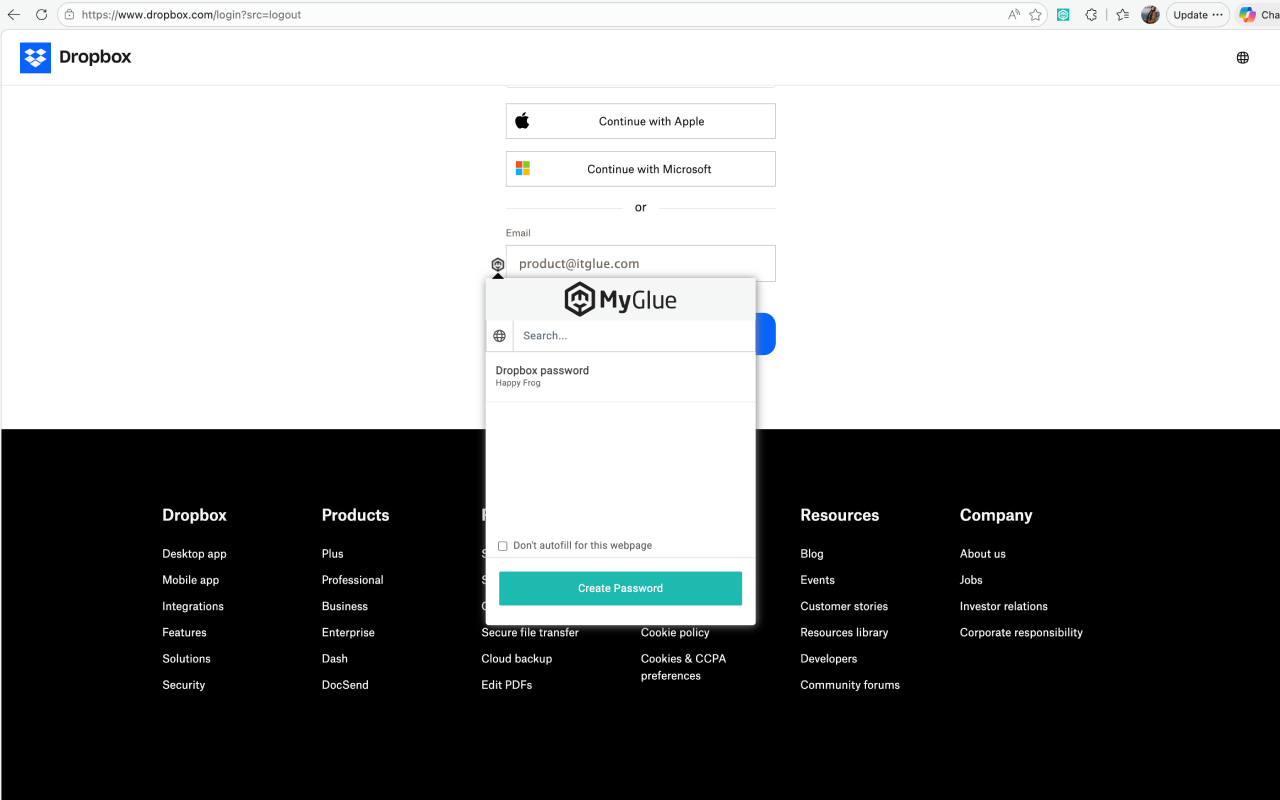This screenshot has width=1280, height=800.
Task: Open the DocSend product link
Action: point(345,685)
